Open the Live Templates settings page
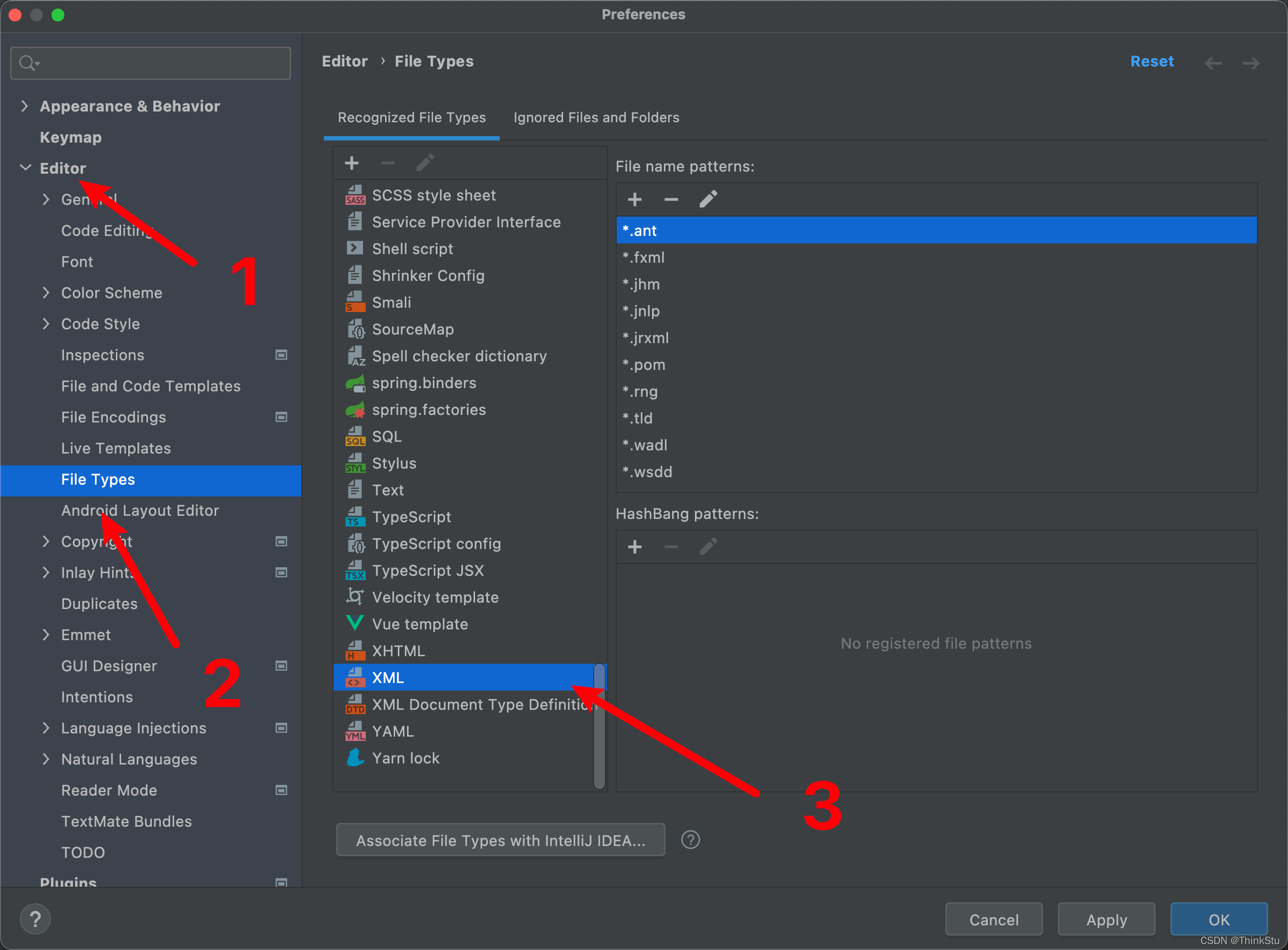The height and width of the screenshot is (950, 1288). tap(116, 448)
